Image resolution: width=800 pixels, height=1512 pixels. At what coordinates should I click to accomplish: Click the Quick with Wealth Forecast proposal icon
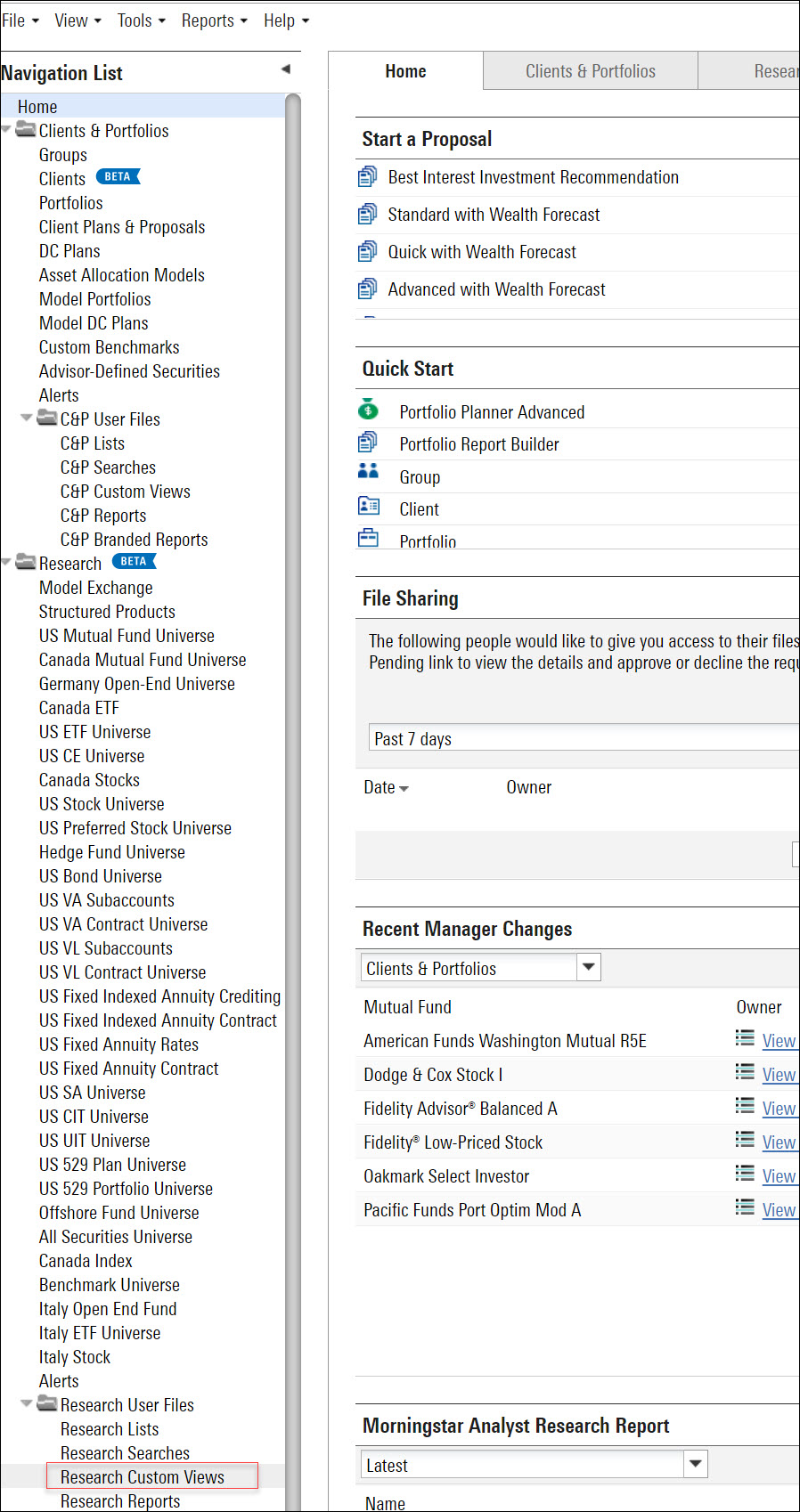click(x=367, y=252)
